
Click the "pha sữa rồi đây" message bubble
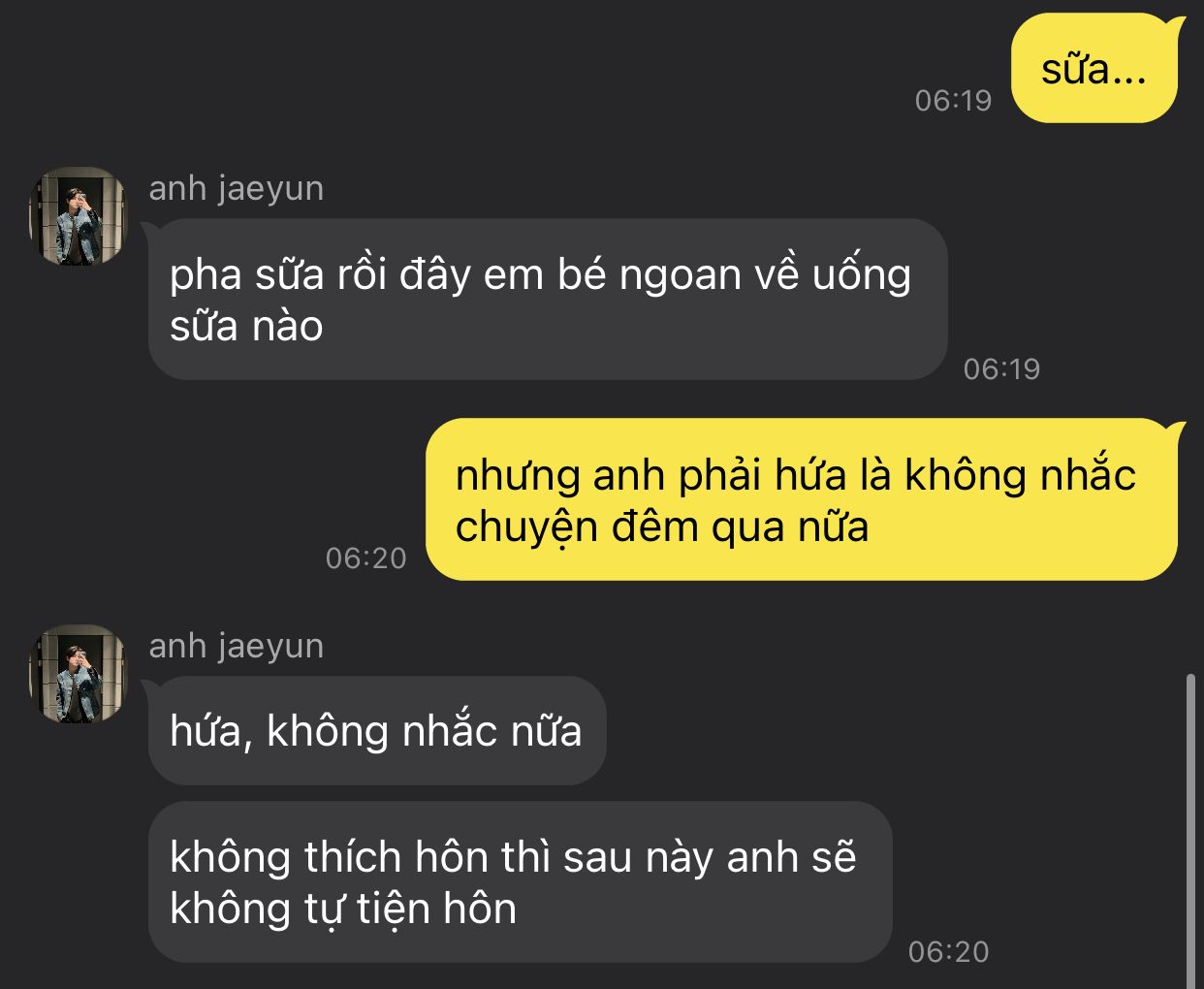click(x=547, y=299)
